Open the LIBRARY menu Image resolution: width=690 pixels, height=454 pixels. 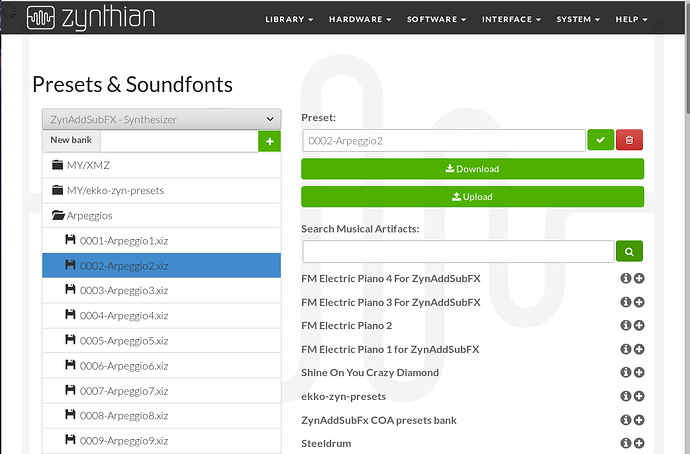tap(289, 19)
